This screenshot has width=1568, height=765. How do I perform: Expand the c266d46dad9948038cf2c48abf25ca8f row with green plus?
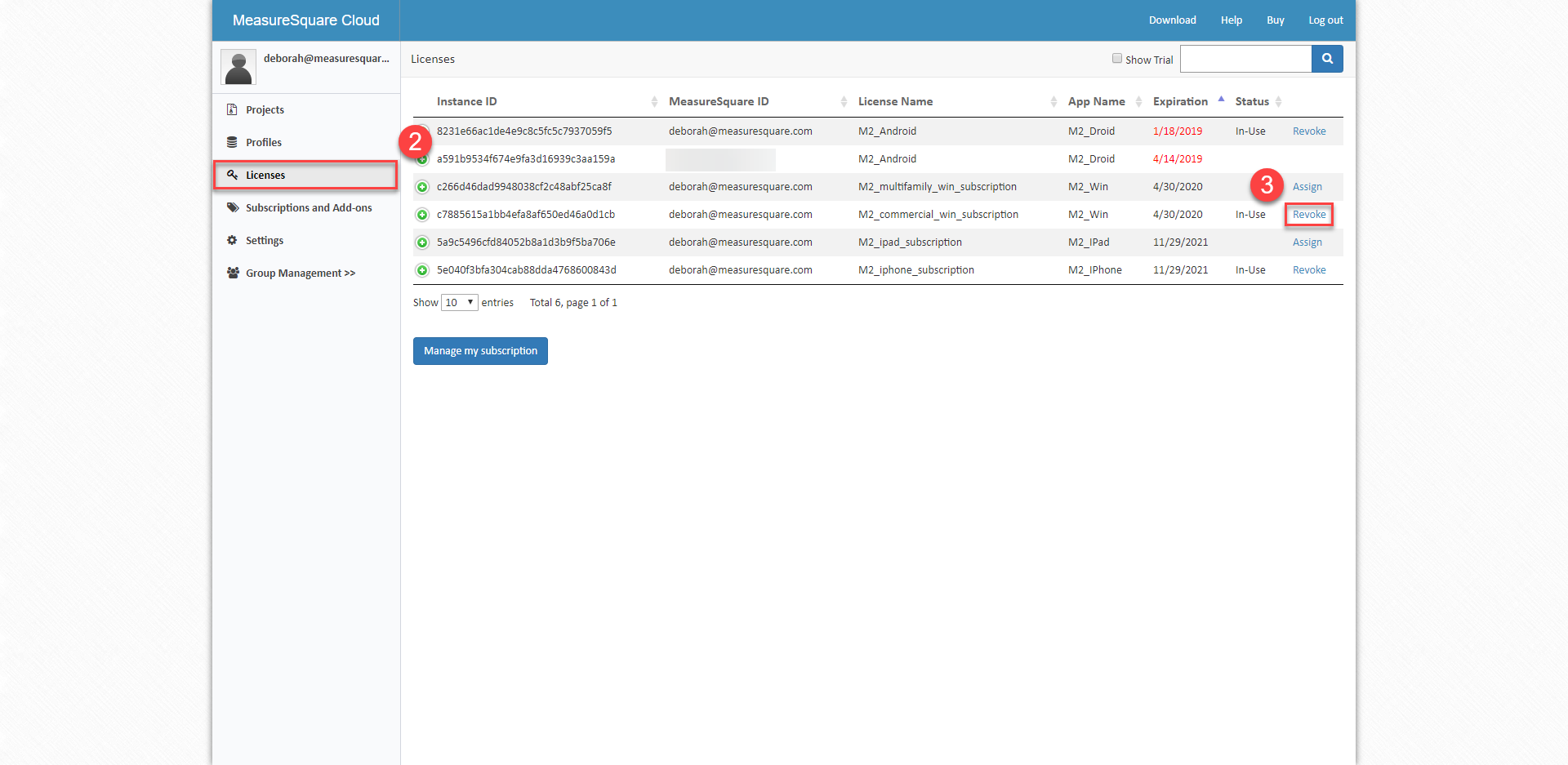[422, 187]
